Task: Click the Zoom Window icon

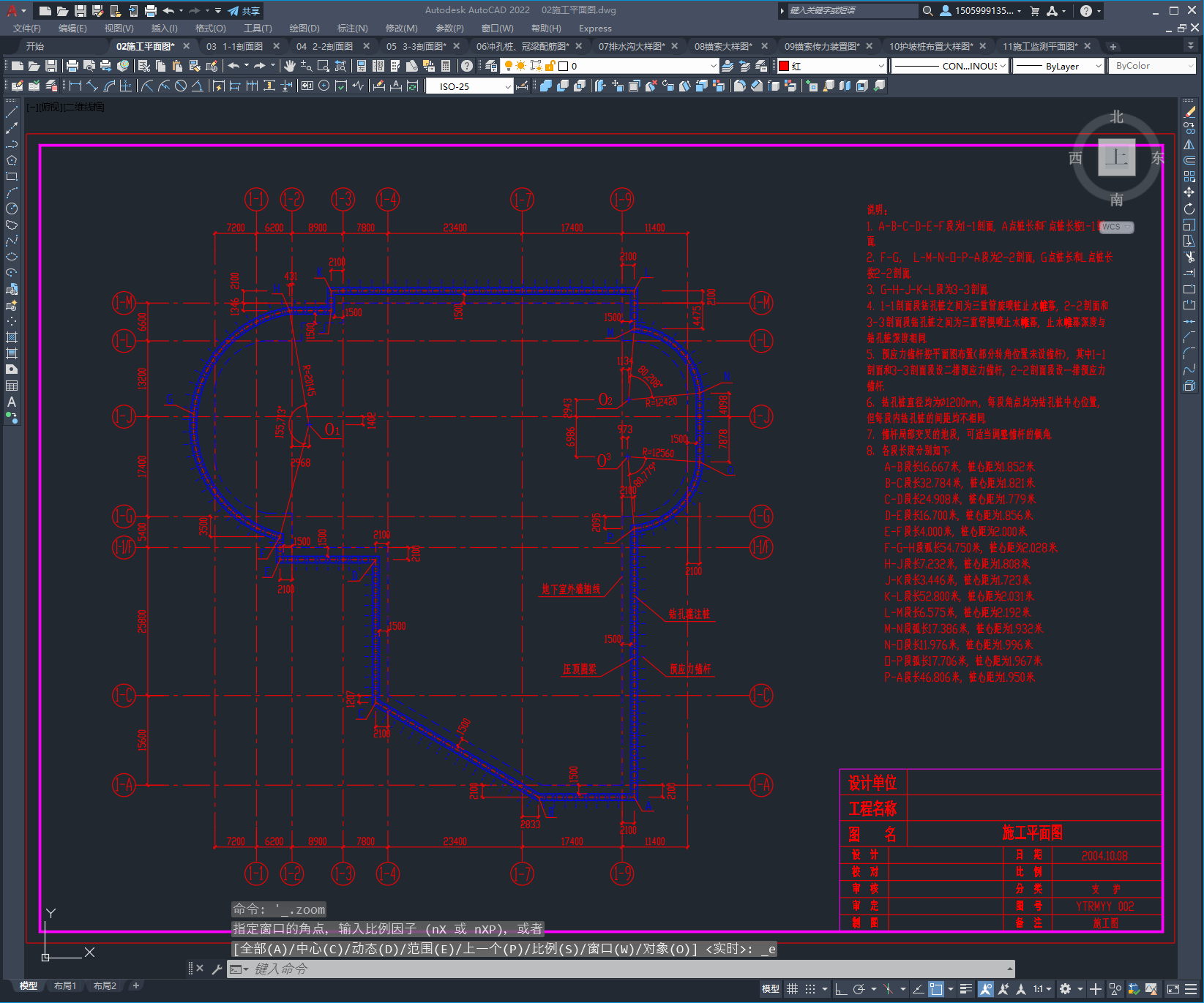Action: (323, 66)
